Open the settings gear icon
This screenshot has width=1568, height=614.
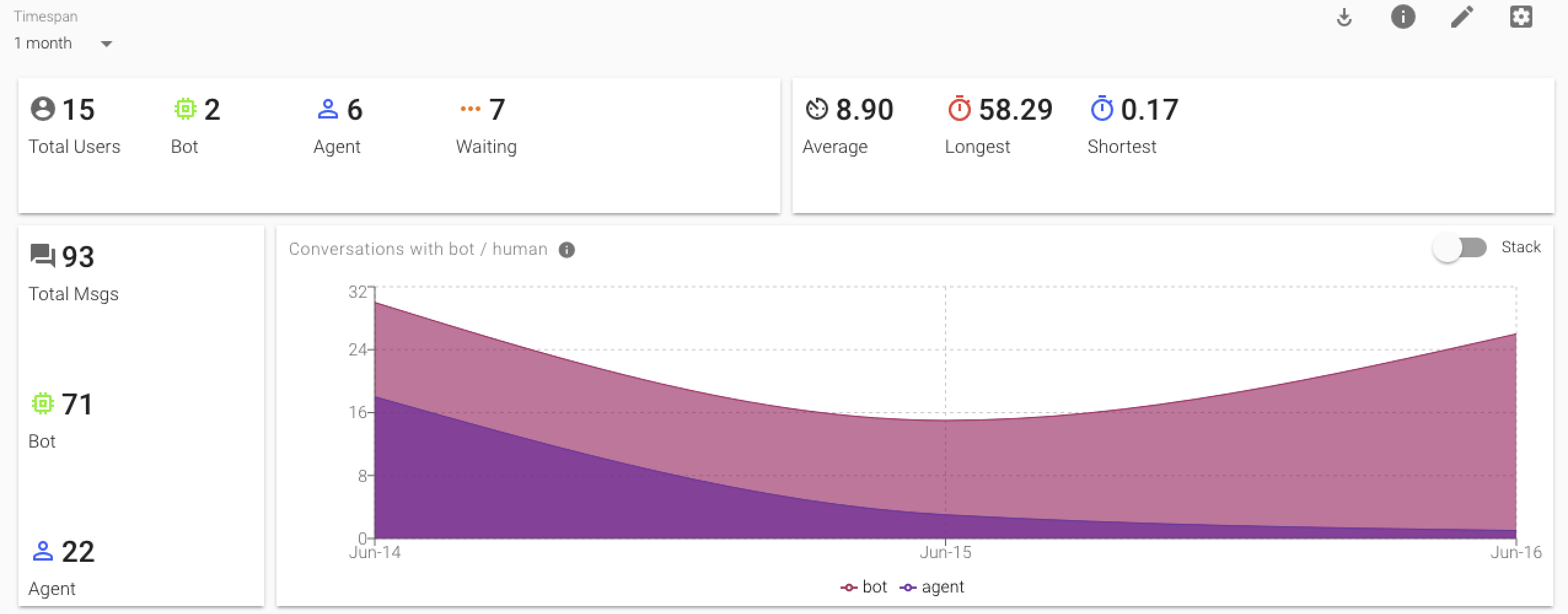1521,17
